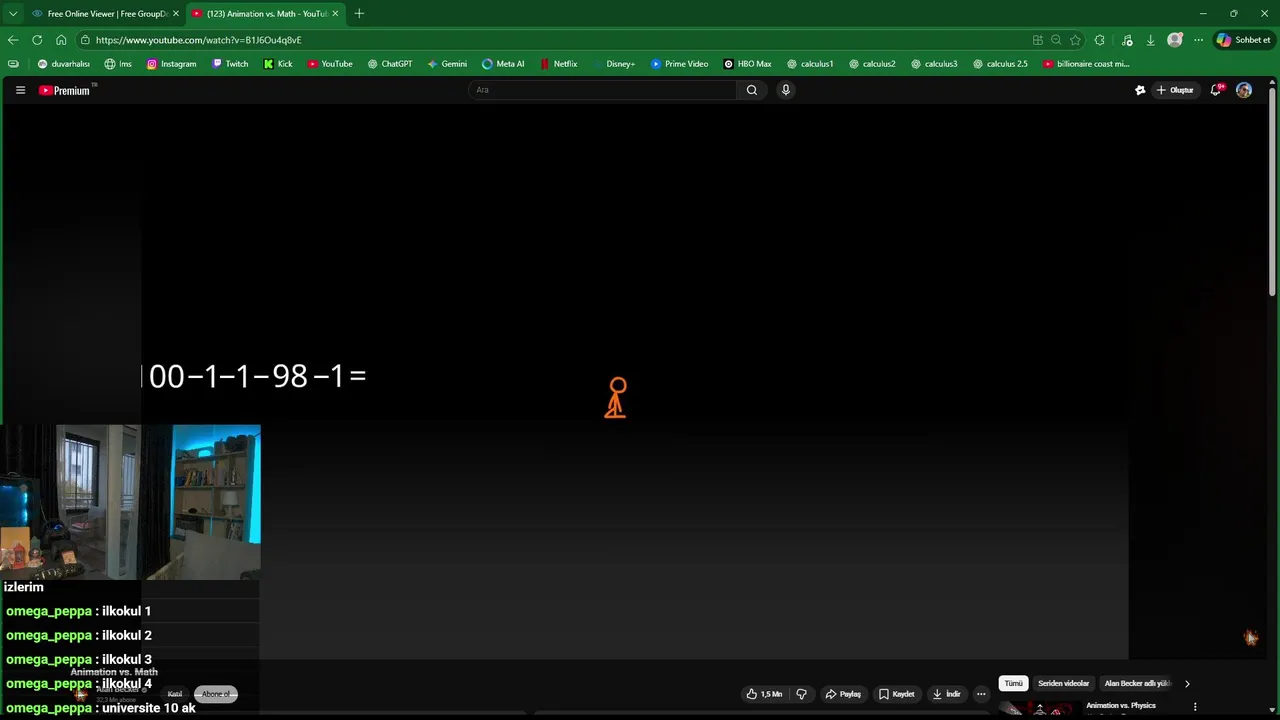Open the YouTube account avatar menu
The image size is (1280, 720).
point(1244,90)
